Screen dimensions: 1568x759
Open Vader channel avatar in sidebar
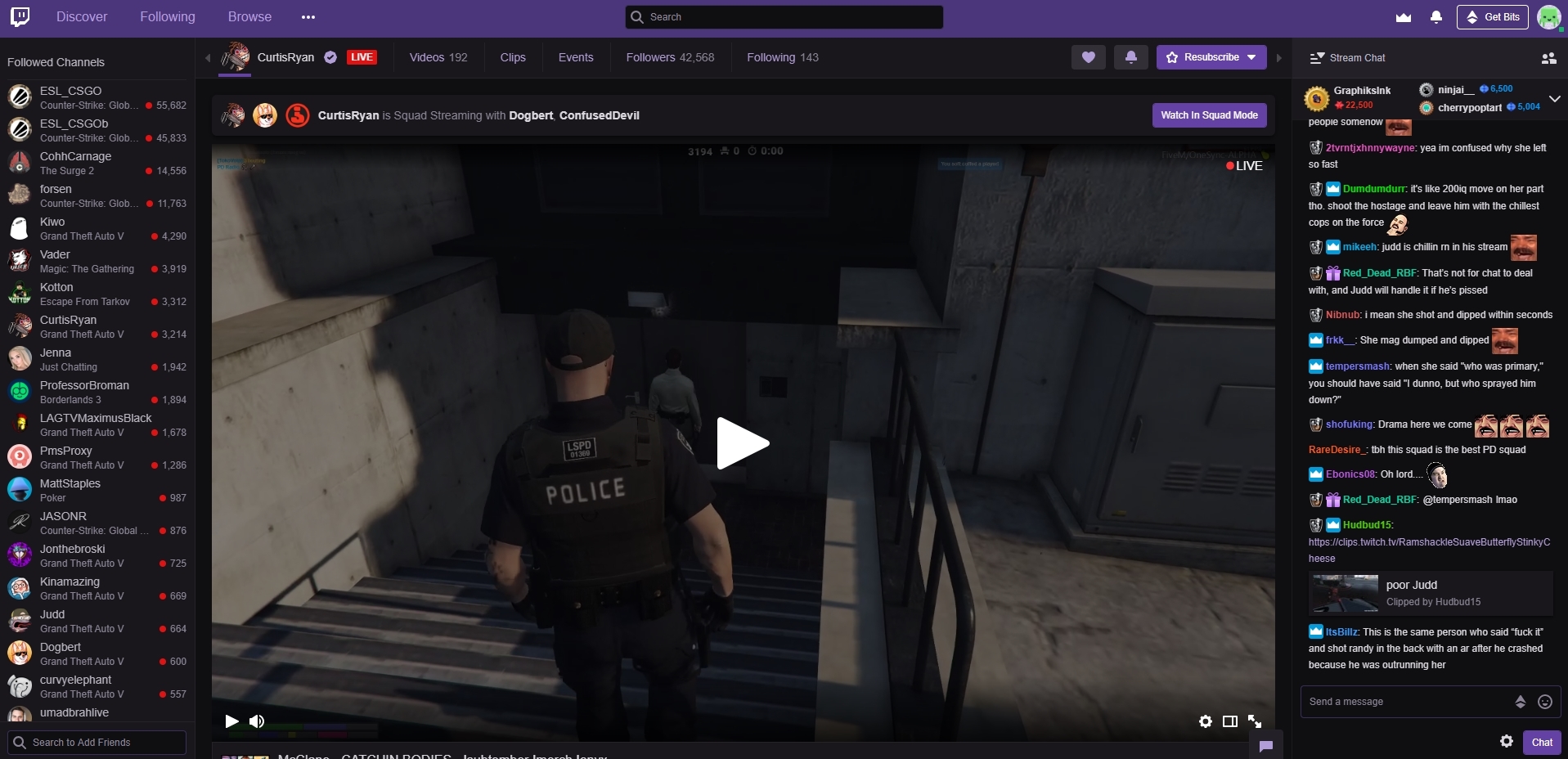[x=20, y=261]
